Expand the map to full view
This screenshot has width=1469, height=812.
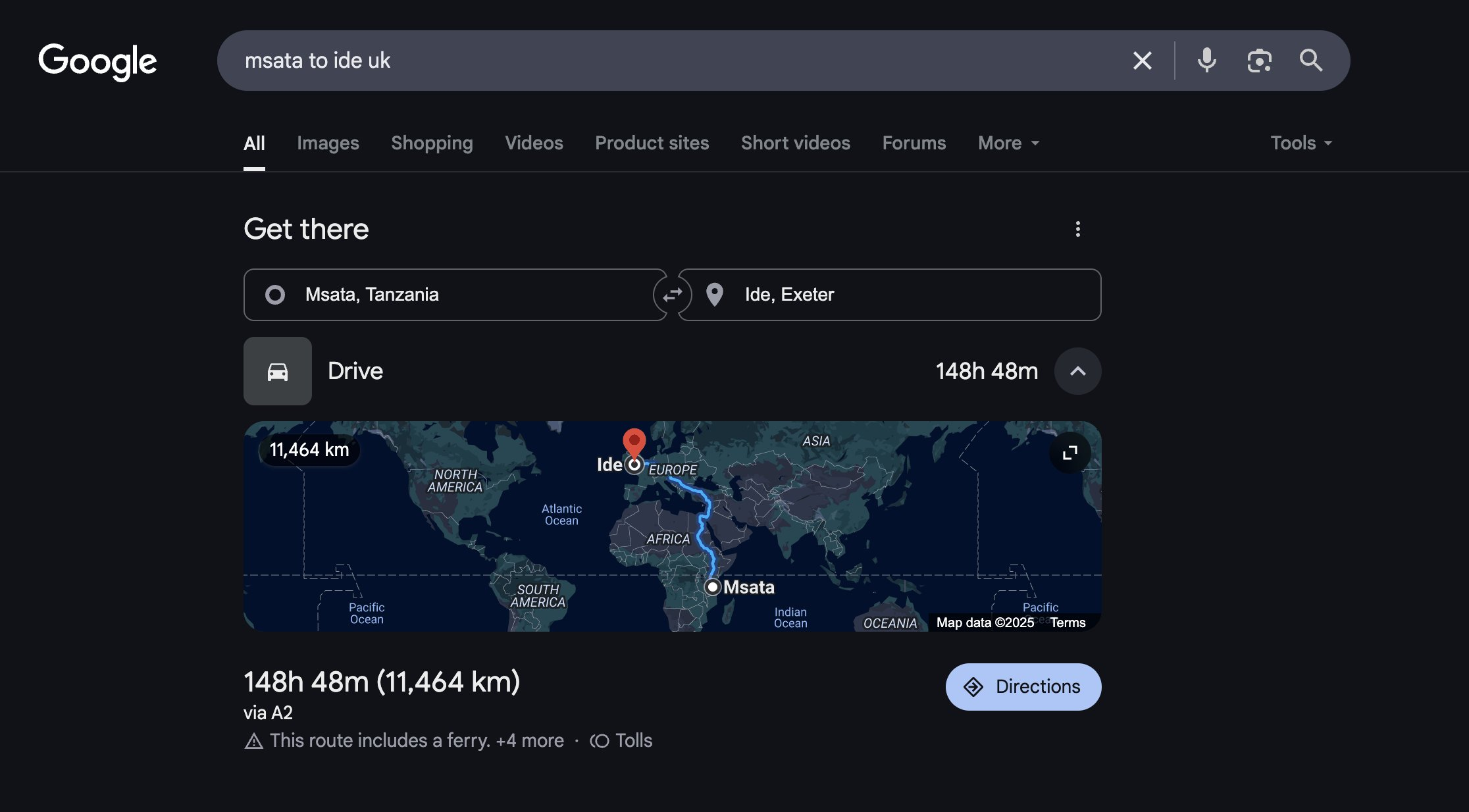[x=1070, y=453]
